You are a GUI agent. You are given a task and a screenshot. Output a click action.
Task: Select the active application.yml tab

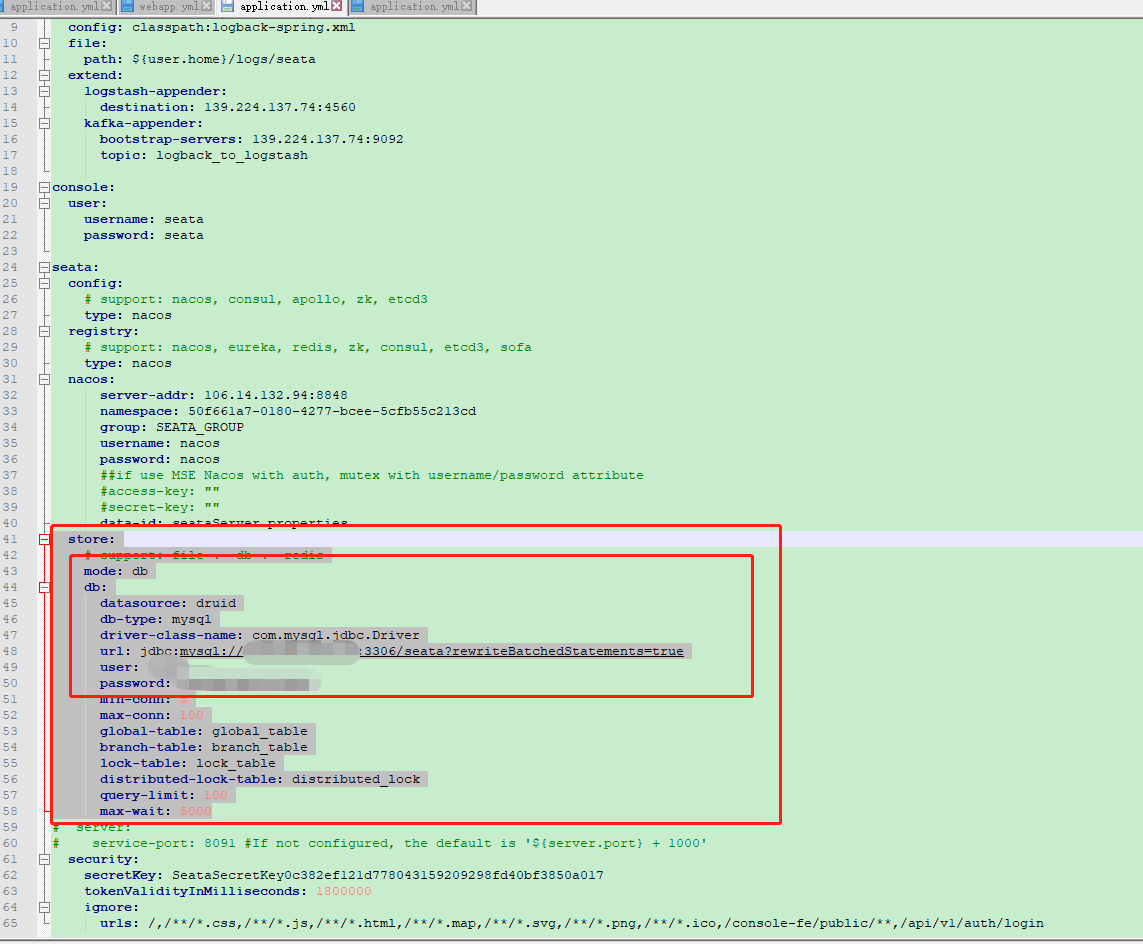(x=284, y=7)
